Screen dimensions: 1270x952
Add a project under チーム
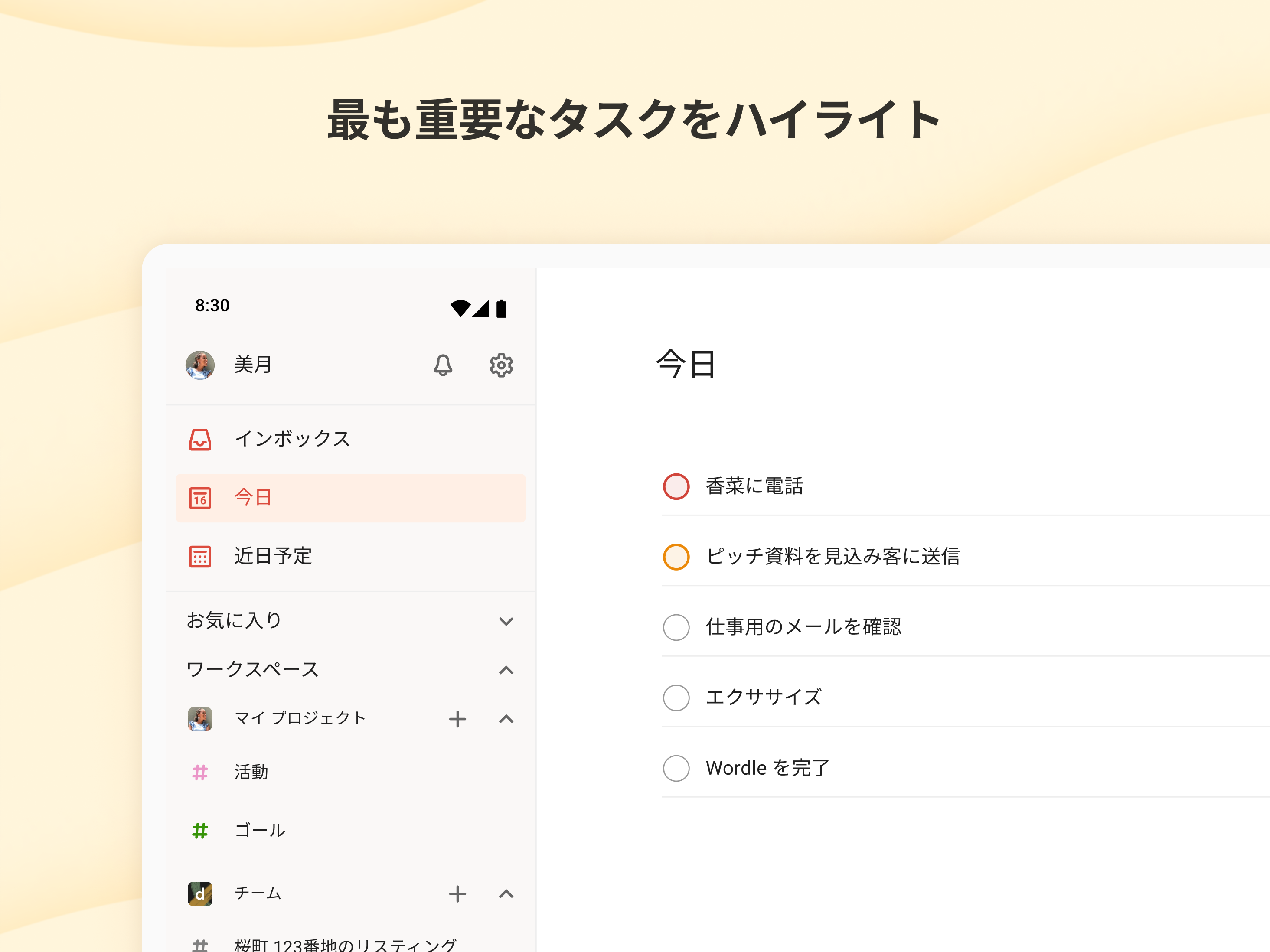(x=457, y=894)
